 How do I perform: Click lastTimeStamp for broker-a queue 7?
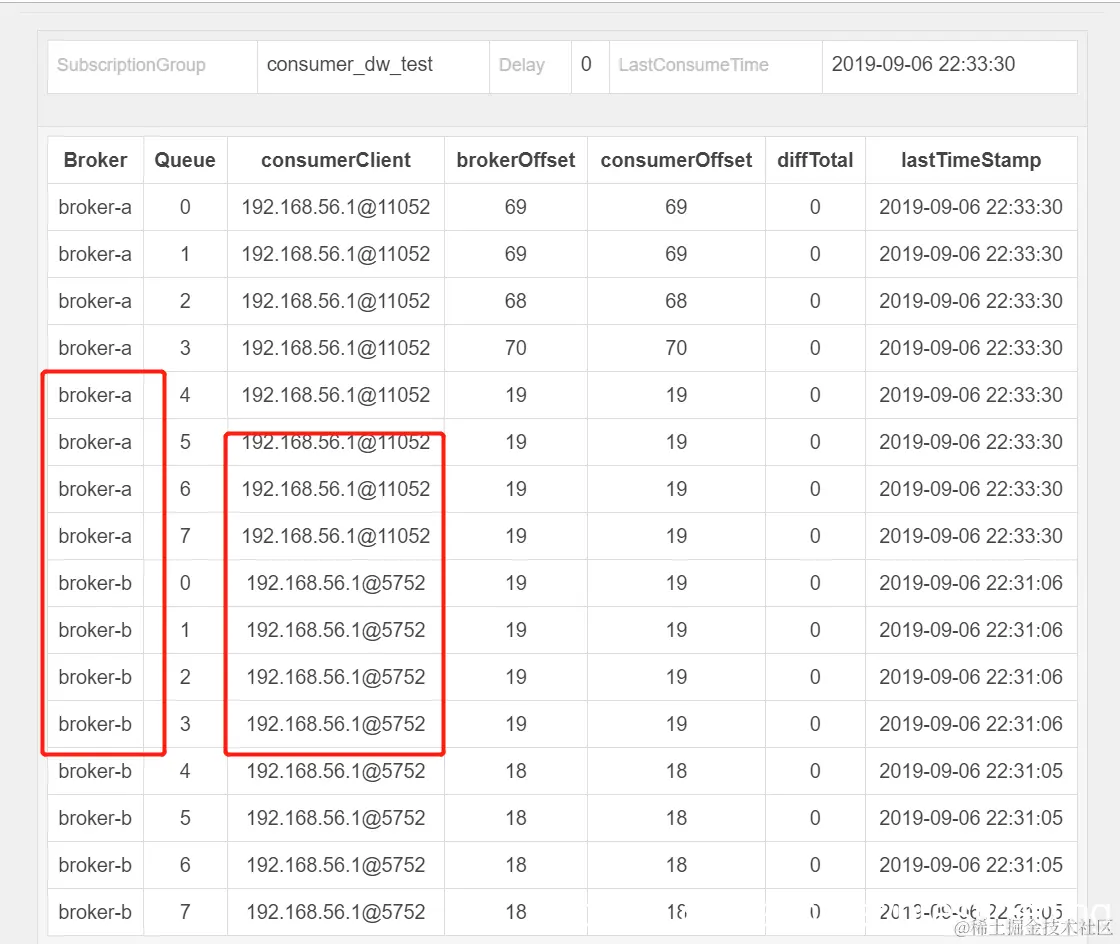point(971,536)
